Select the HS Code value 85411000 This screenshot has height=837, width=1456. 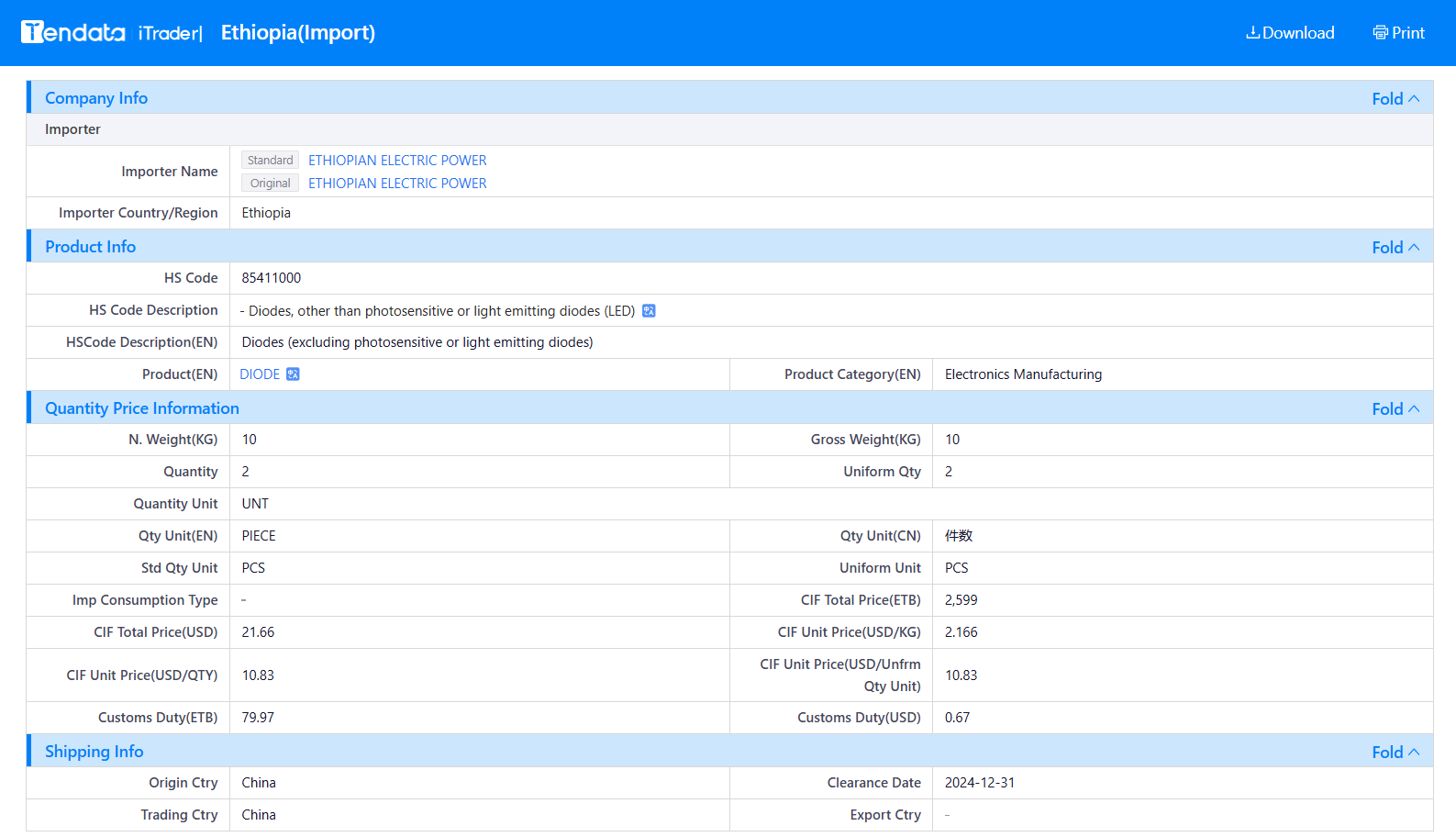[x=272, y=278]
